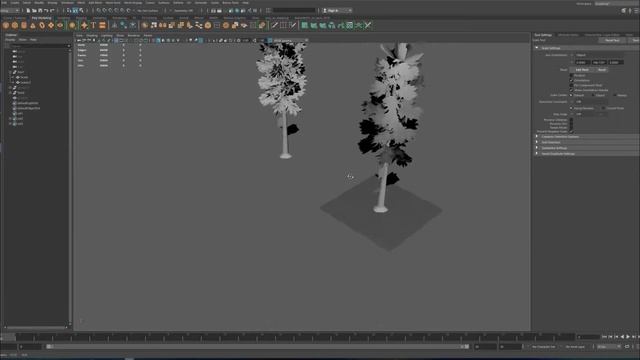Viewport: 640px width, 360px height.
Task: Toggle the Orientation pivot checkbox
Action: coord(571,80)
